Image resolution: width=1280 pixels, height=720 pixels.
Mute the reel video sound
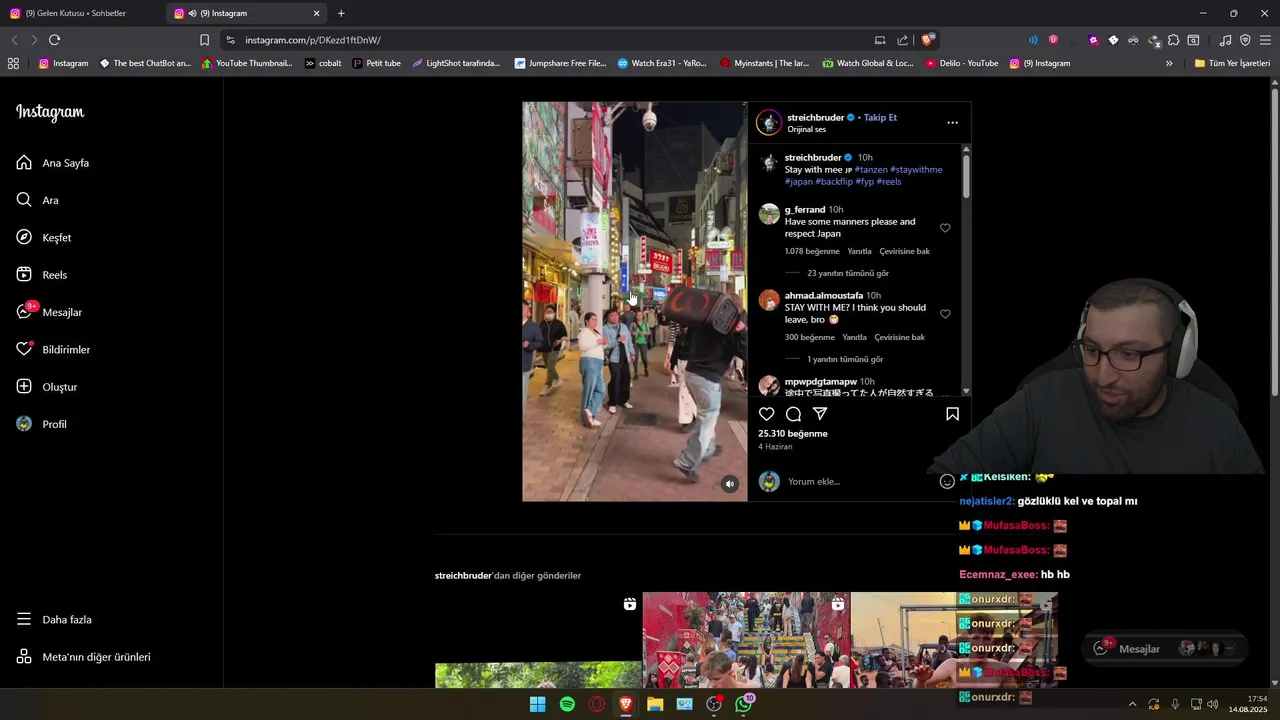point(730,484)
